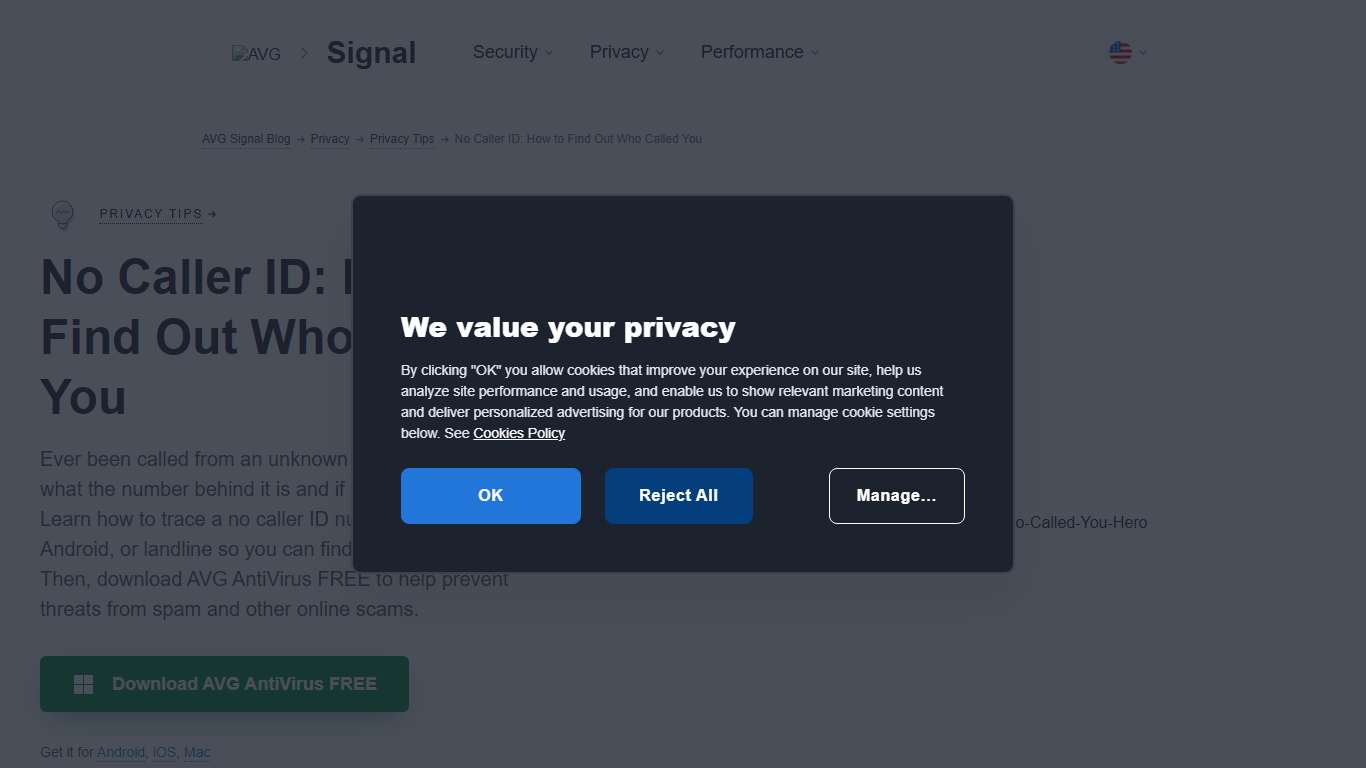The height and width of the screenshot is (768, 1366).
Task: Click the PRIVACY TIPS category label
Action: click(x=151, y=214)
